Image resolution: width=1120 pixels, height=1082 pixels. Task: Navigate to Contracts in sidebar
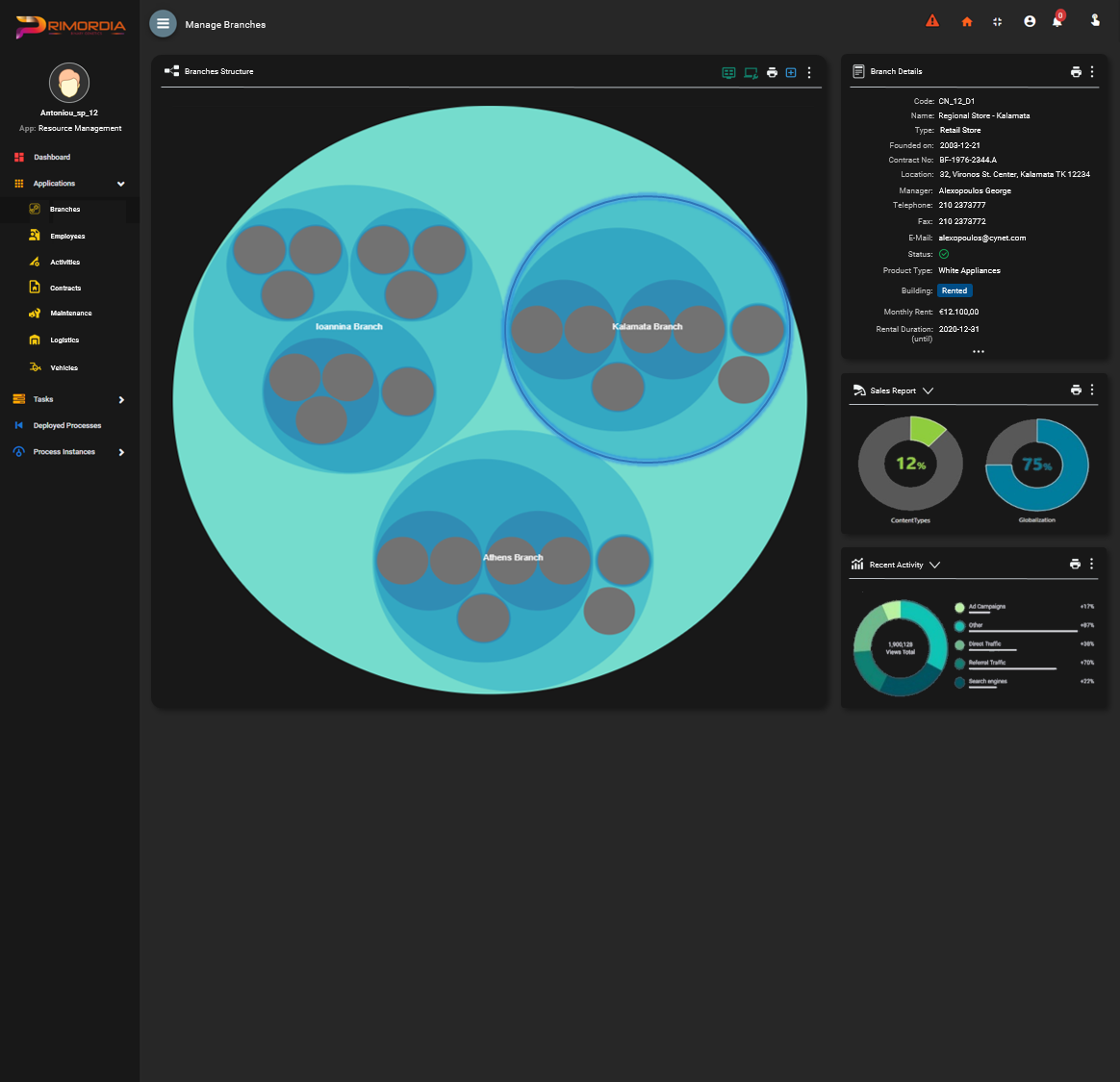(x=65, y=288)
